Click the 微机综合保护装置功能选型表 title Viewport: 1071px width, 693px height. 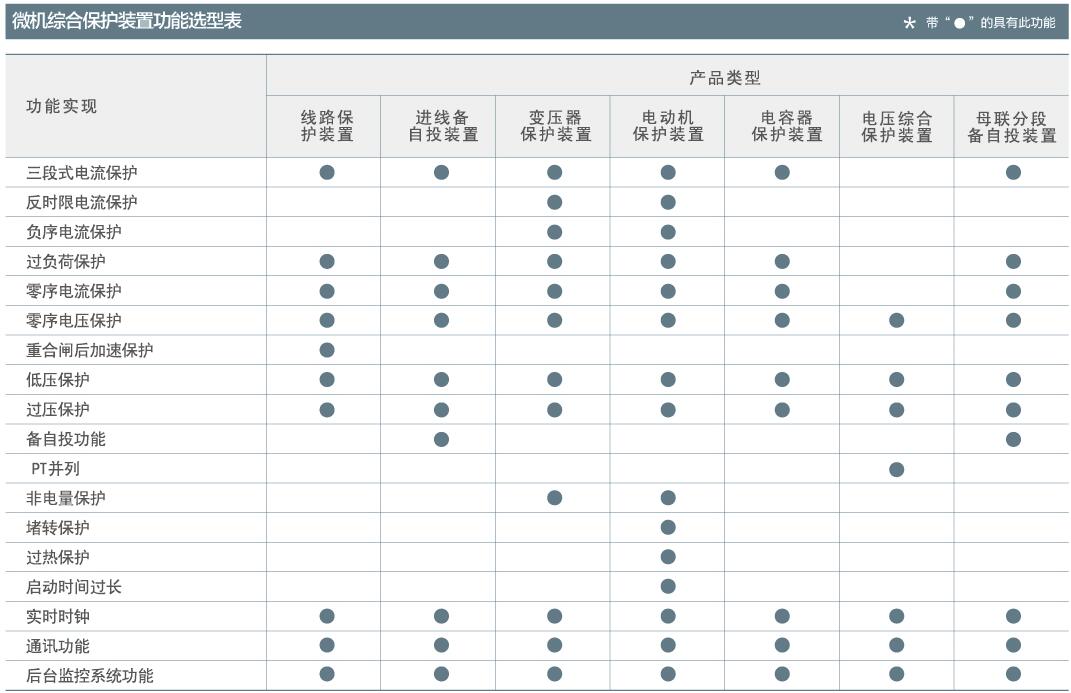[x=127, y=21]
